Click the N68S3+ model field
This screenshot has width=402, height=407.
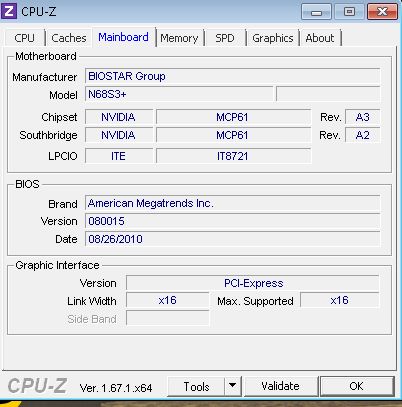click(179, 94)
